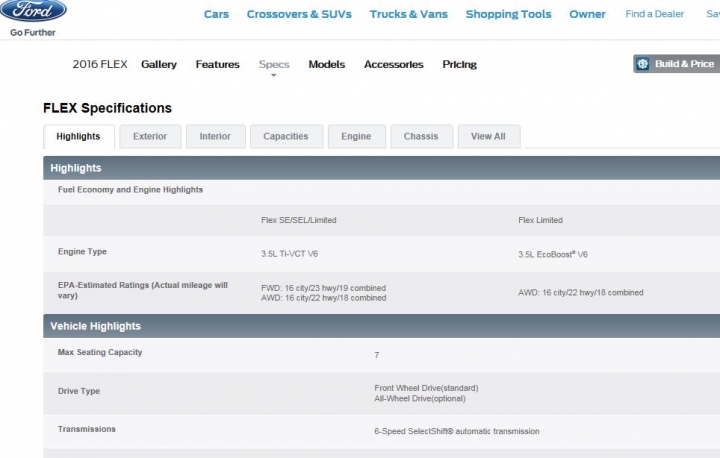Select the Highlights tab
This screenshot has width=720, height=458.
tap(79, 136)
